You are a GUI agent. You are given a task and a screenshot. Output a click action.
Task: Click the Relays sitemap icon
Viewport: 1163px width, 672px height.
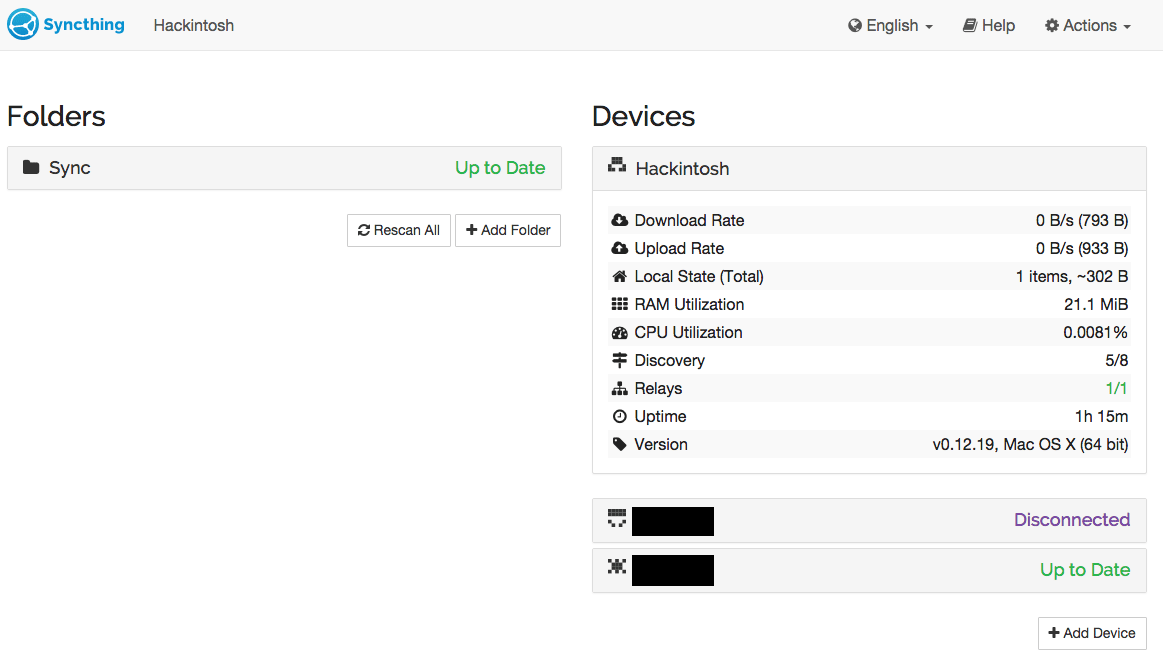[x=619, y=389]
